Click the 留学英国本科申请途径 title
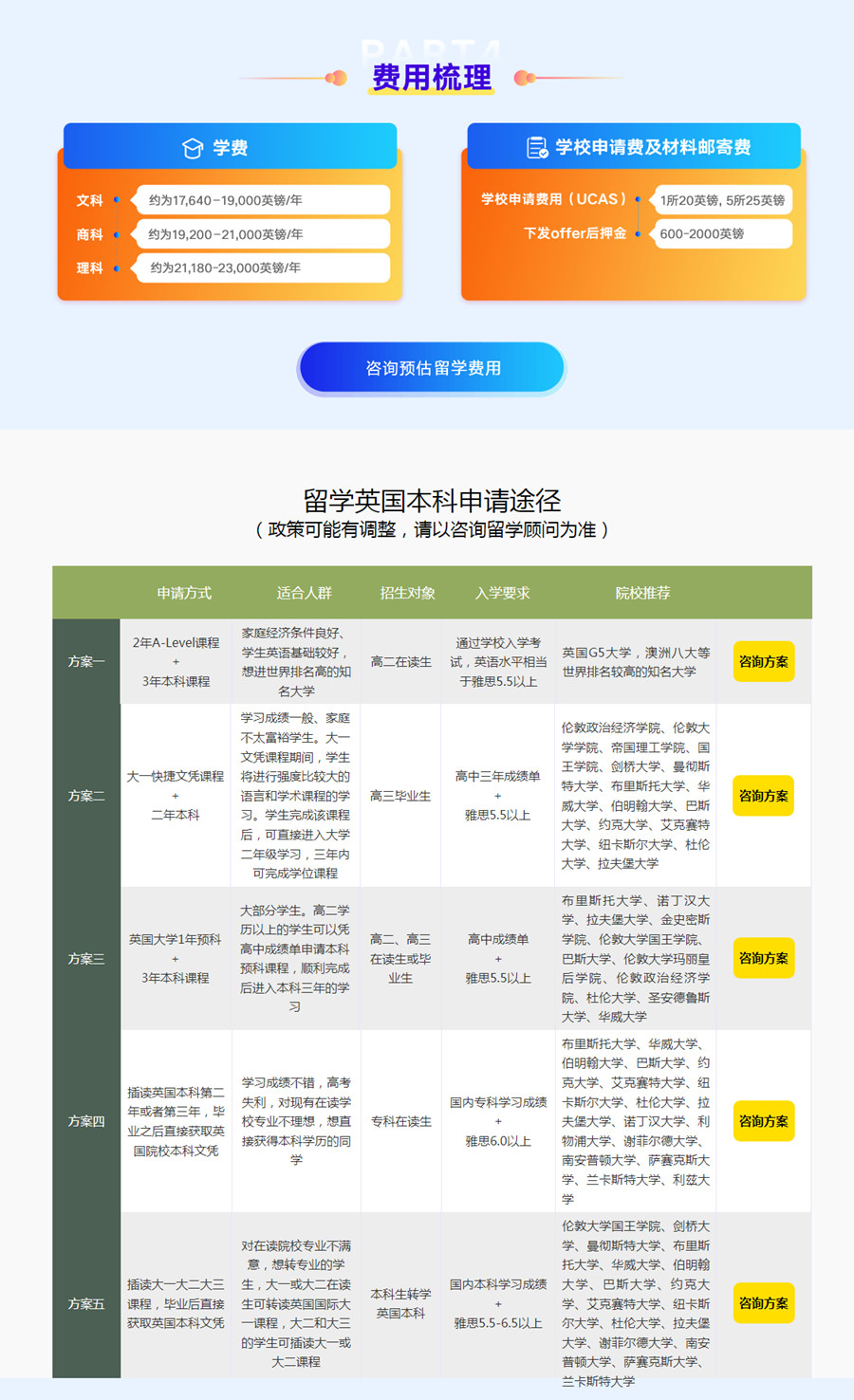 [x=432, y=500]
